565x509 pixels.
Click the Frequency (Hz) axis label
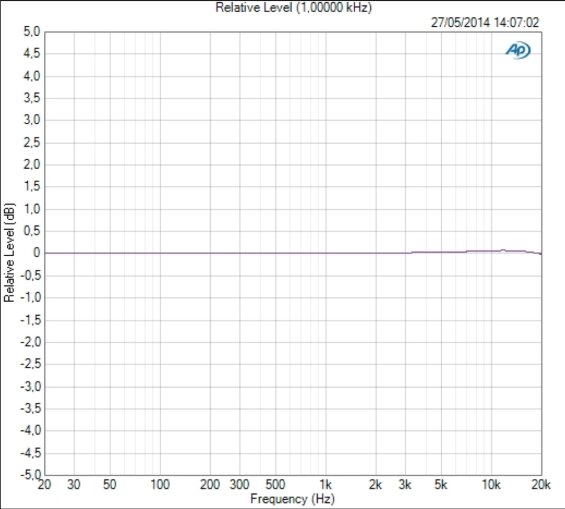pos(292,499)
